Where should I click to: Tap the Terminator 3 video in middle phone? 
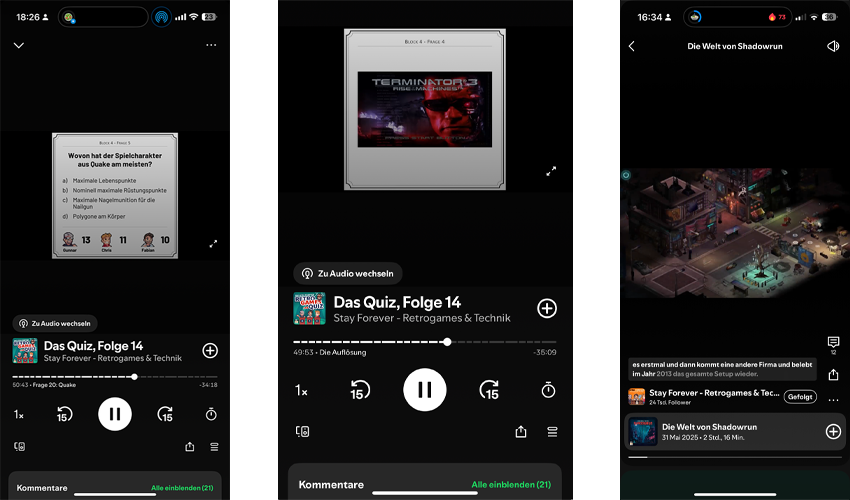(425, 109)
